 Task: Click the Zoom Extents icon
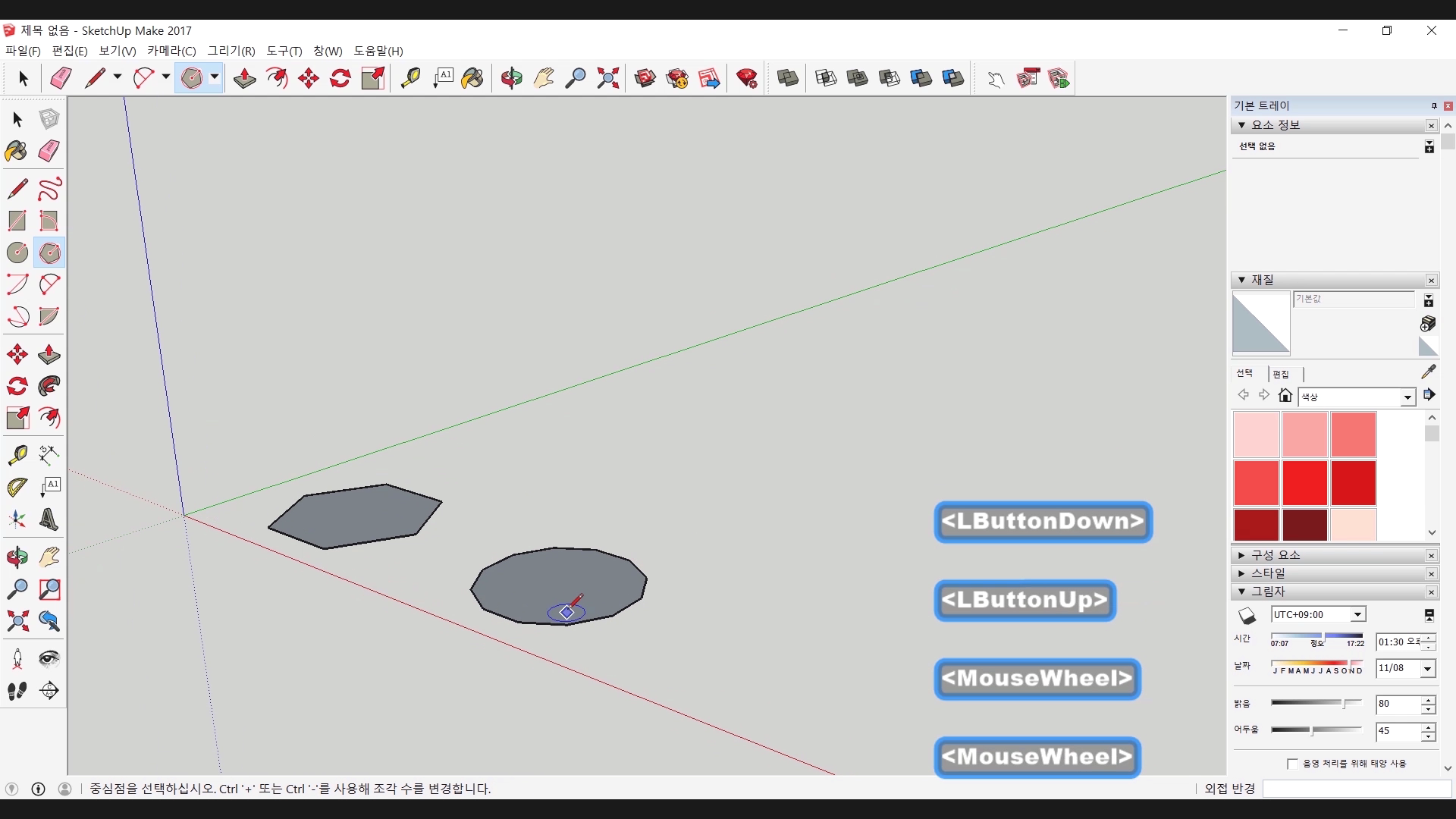(607, 78)
